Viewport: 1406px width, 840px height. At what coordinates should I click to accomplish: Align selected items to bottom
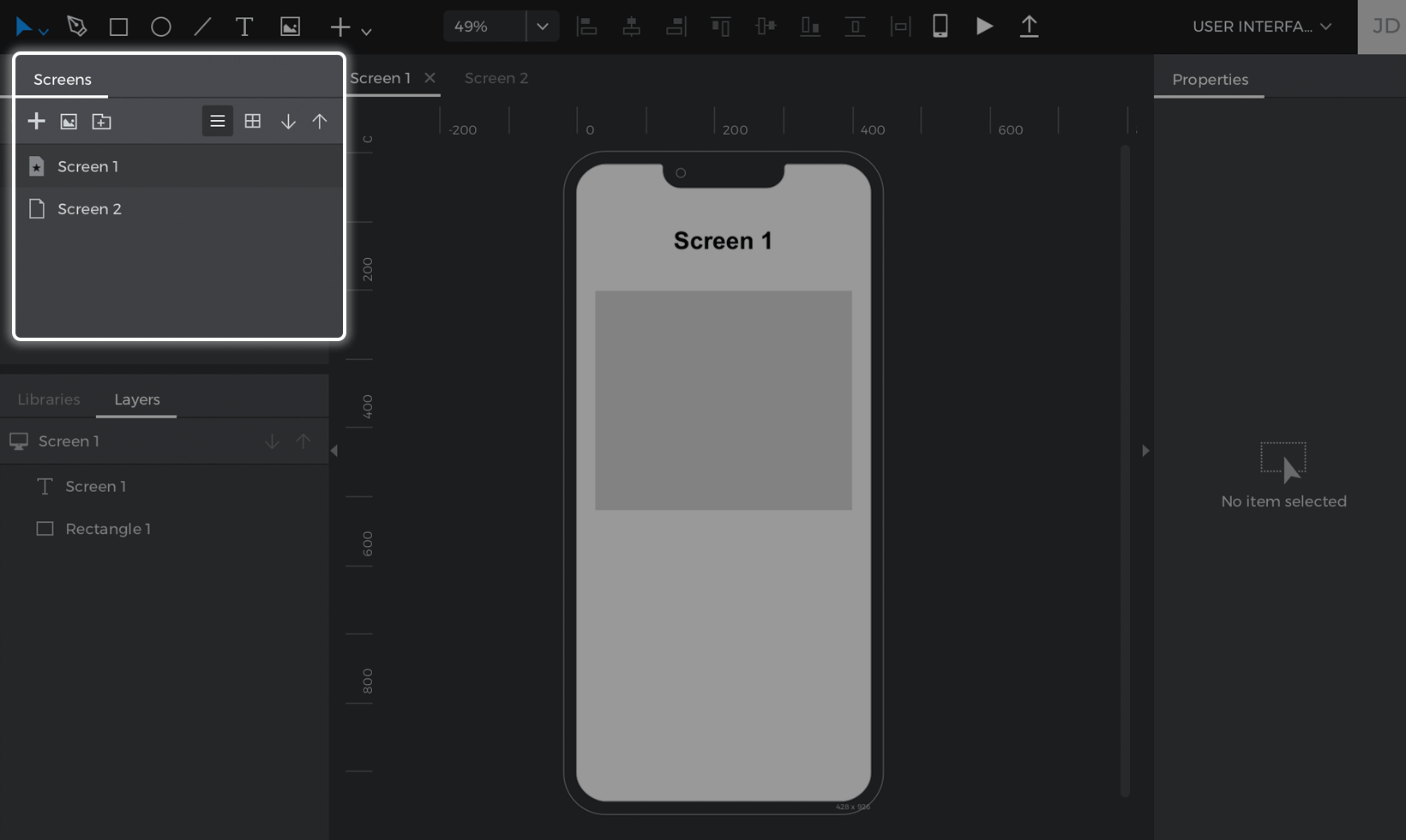point(810,27)
